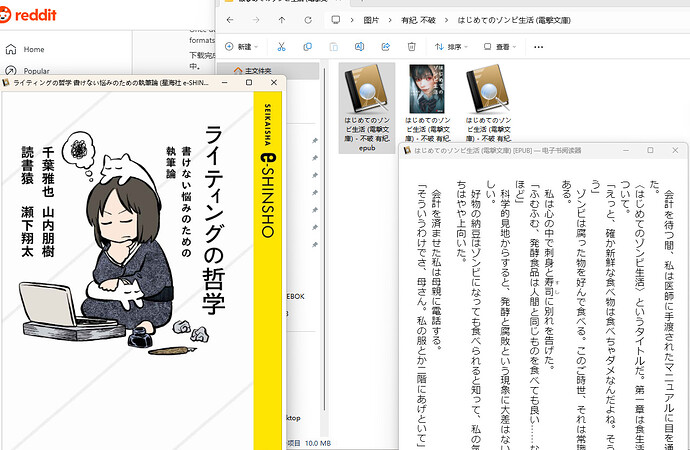The image size is (690, 450).
Task: Maximize the ライティングの哲学 cover window
Action: pos(249,82)
